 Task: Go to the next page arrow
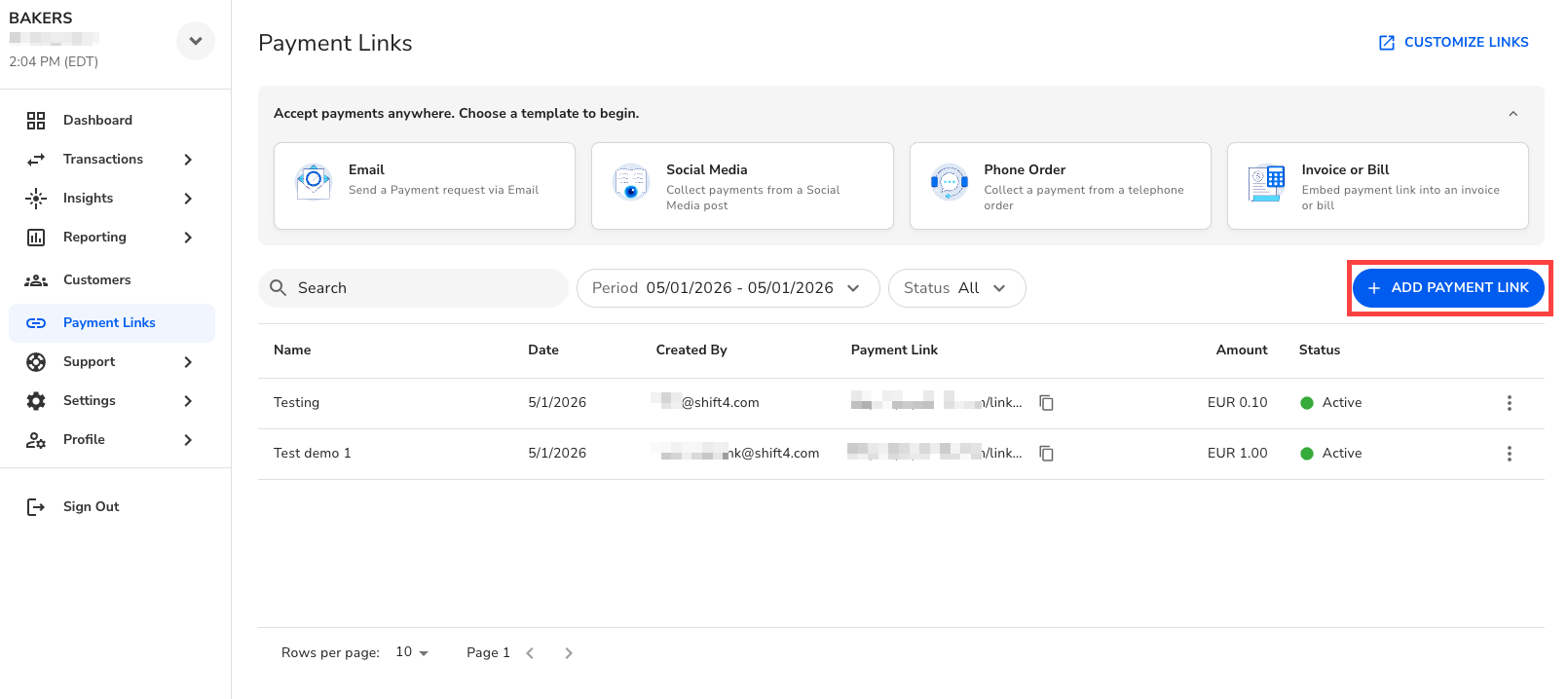[569, 653]
